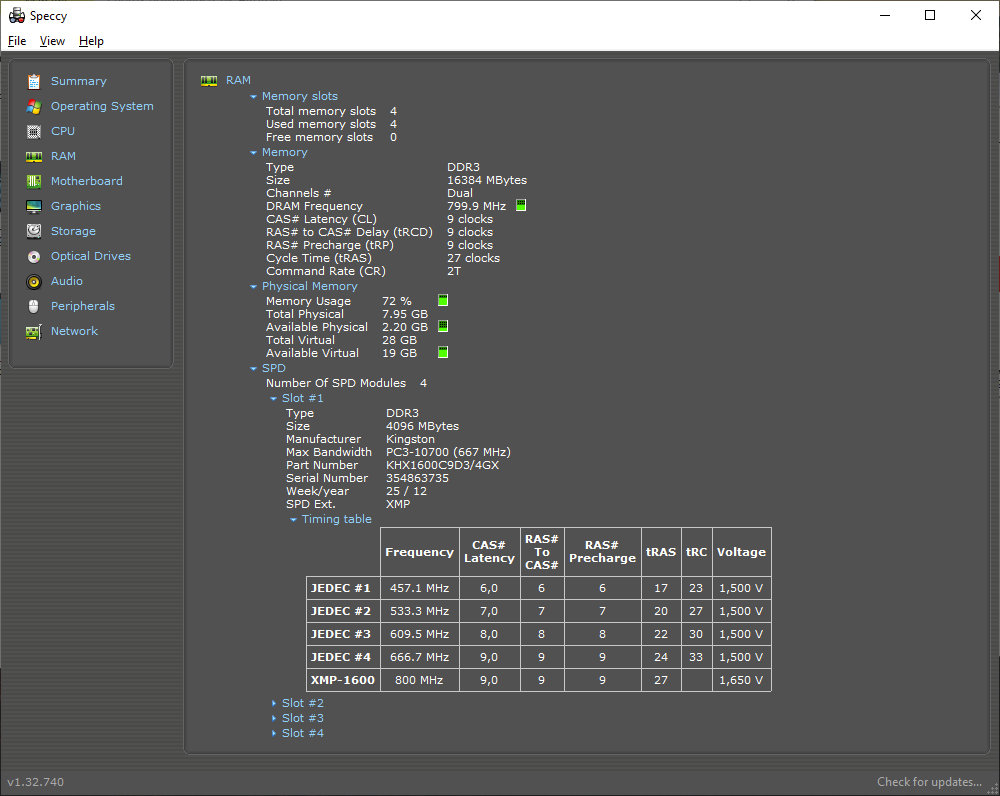Toggle the Available Virtual green indicator
Viewport: 1000px width, 796px height.
pyautogui.click(x=443, y=353)
